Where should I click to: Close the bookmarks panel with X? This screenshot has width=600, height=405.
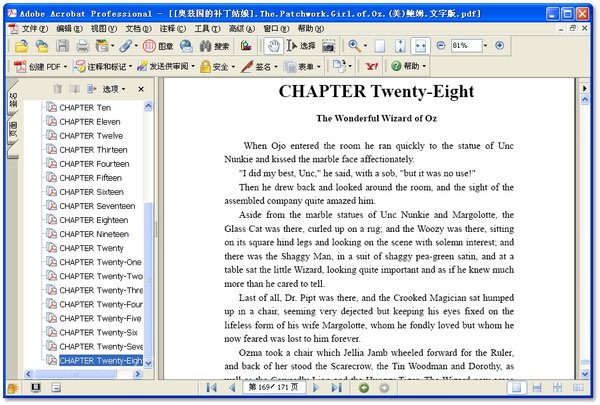click(141, 89)
